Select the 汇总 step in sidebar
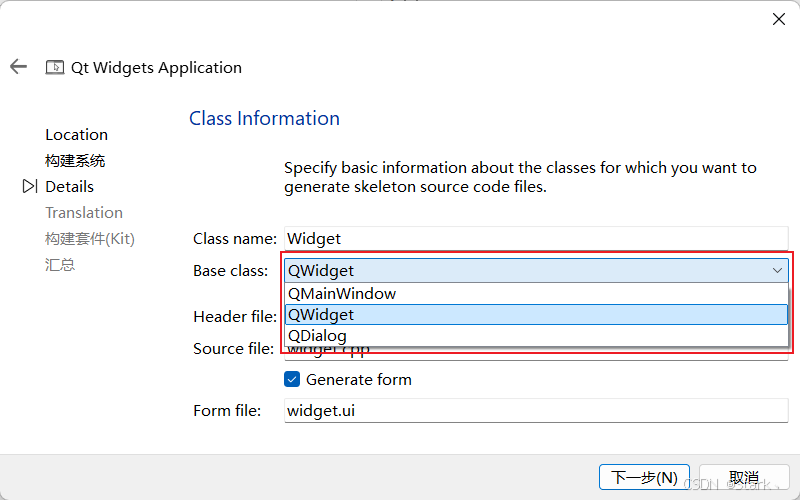The image size is (800, 500). coord(60,265)
